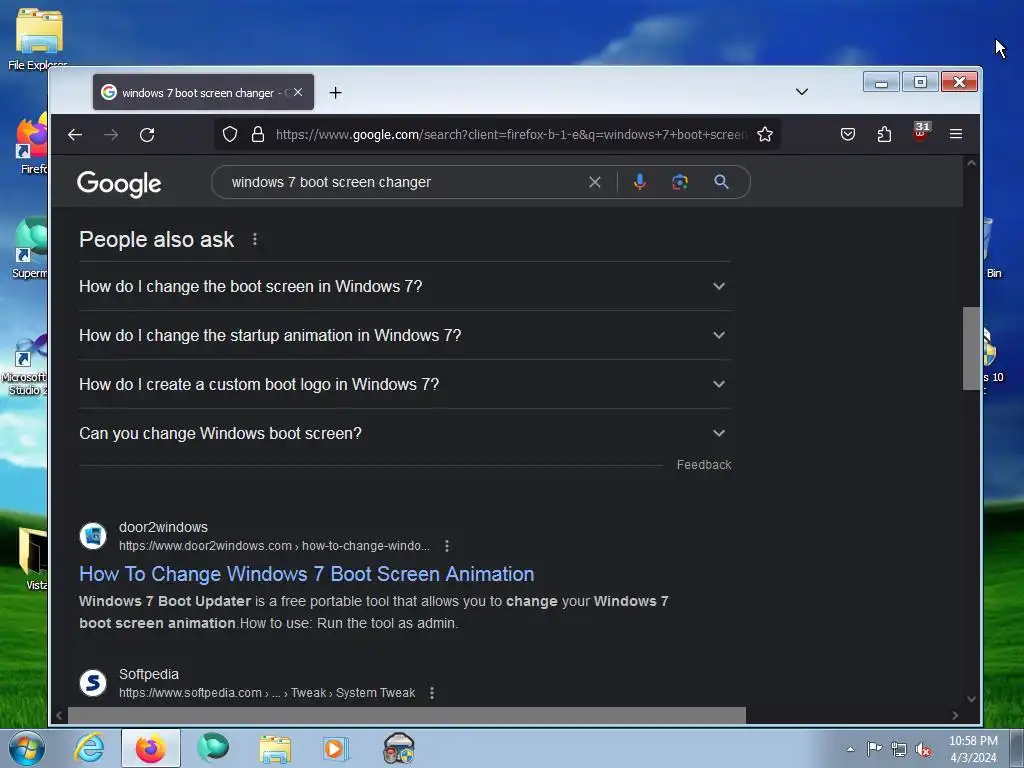Submit search with magnifier icon
Image resolution: width=1024 pixels, height=768 pixels.
(x=721, y=182)
